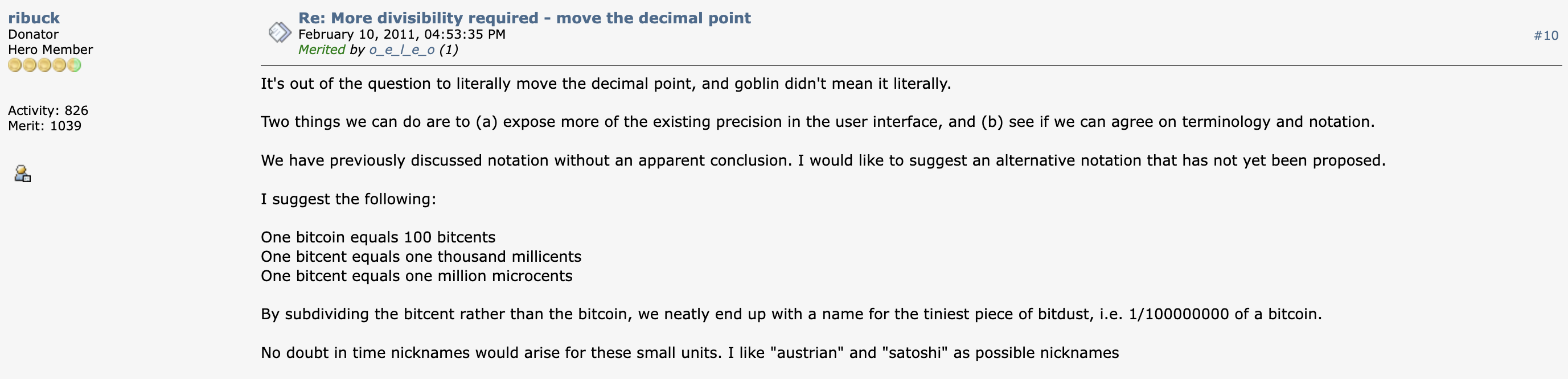Click the line about one million microcents
This screenshot has height=379, width=1568.
416,276
